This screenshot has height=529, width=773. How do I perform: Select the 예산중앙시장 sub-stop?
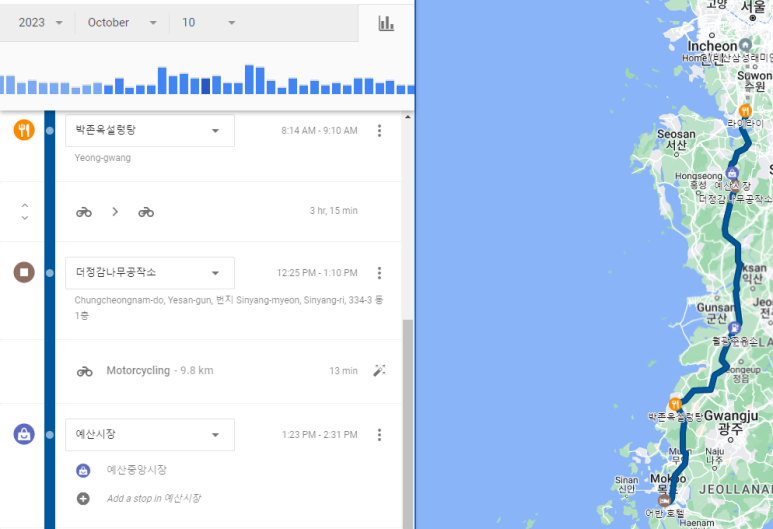click(137, 470)
